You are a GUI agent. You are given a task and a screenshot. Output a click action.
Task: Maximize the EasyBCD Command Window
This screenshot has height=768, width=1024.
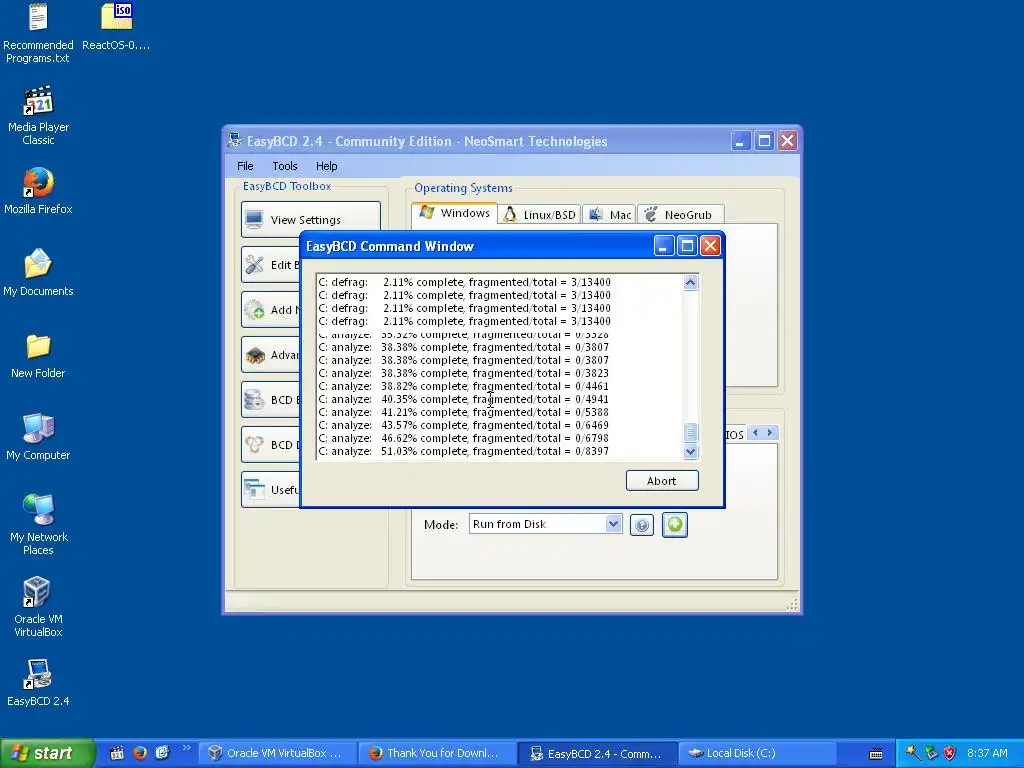click(x=687, y=246)
